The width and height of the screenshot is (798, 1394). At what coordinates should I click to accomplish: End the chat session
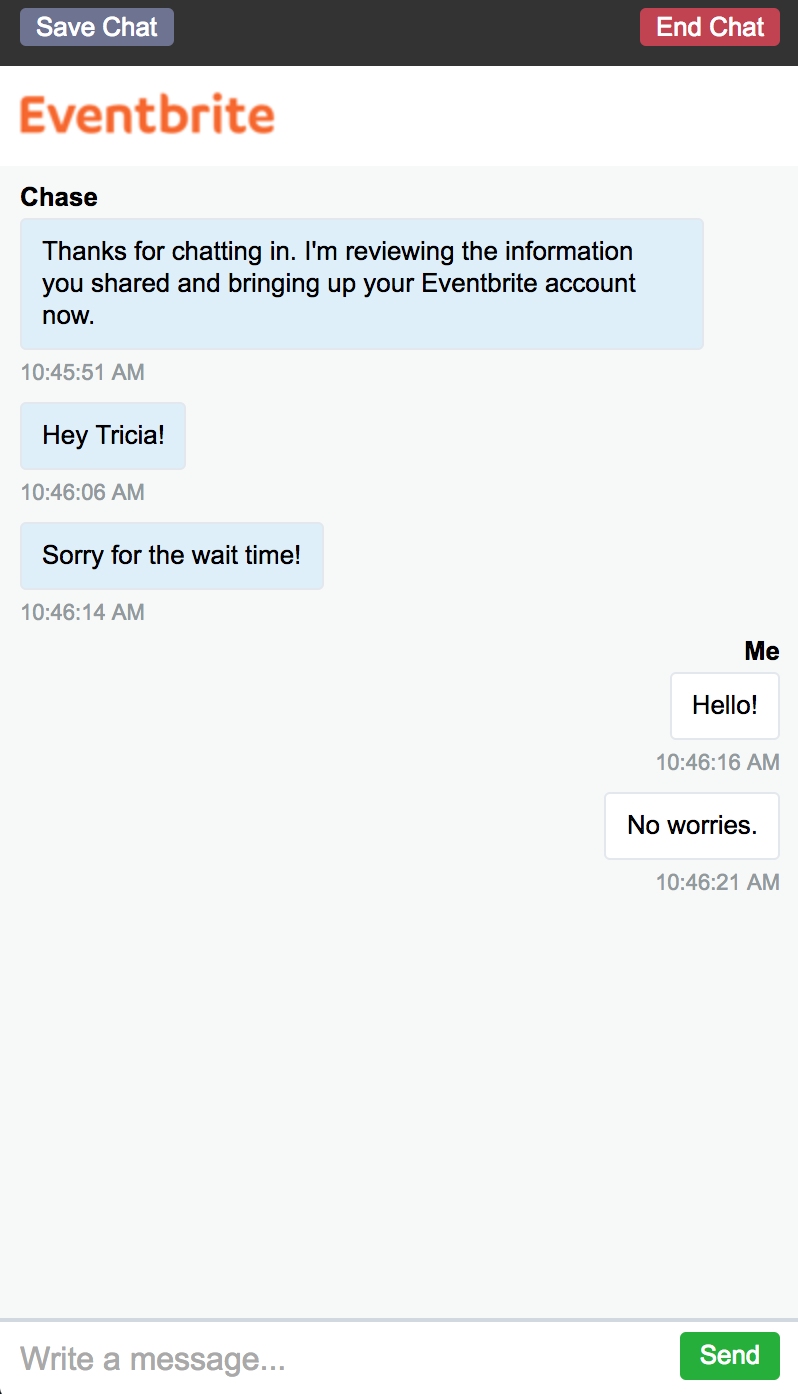710,27
